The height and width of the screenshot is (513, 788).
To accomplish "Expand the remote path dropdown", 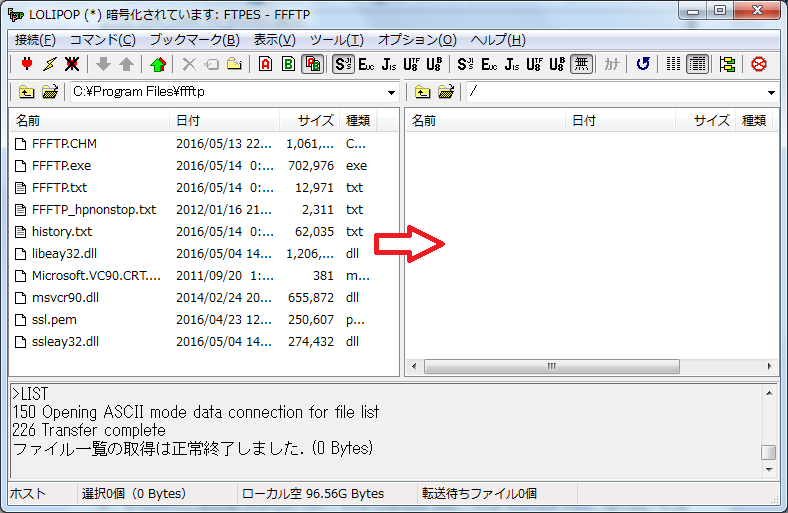I will [771, 93].
